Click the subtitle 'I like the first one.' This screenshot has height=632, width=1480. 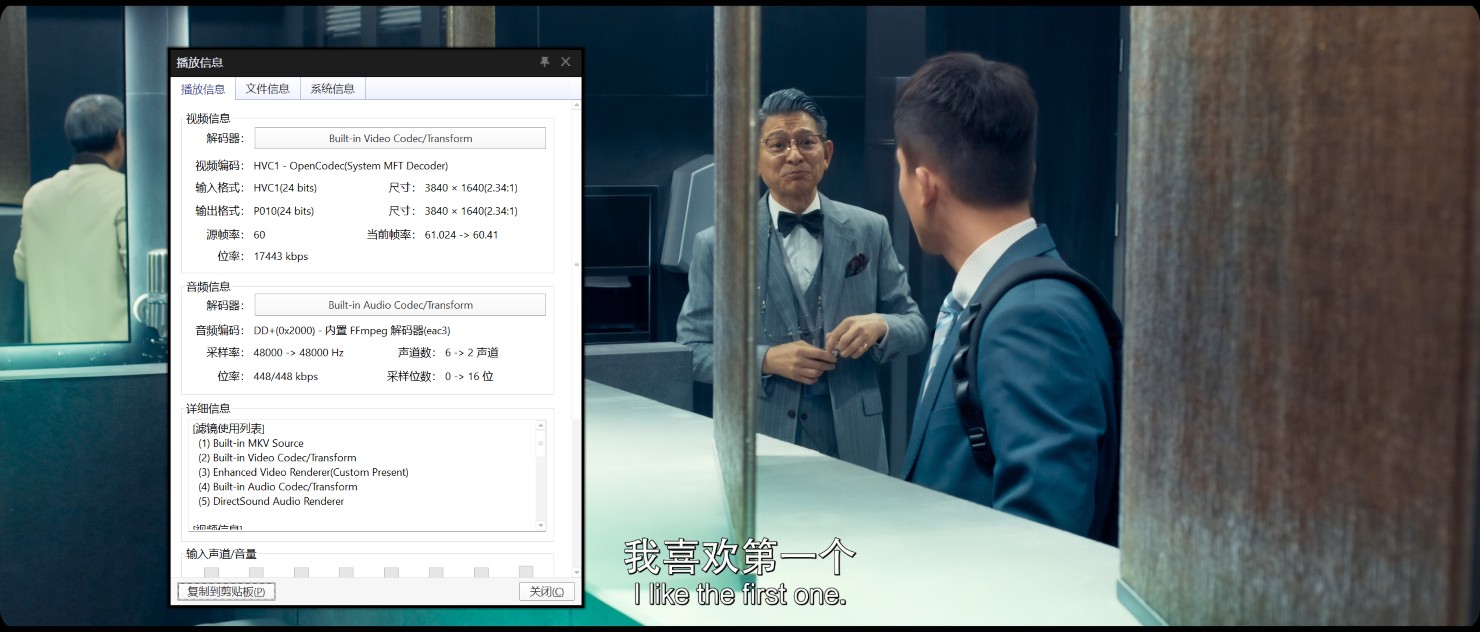tap(741, 595)
